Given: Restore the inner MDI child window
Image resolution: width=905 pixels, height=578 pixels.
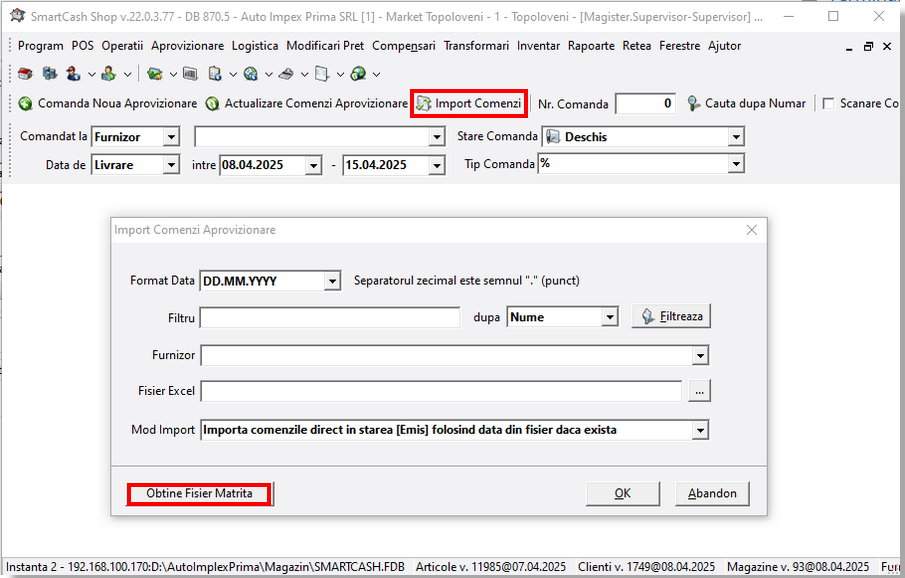Looking at the screenshot, I should [868, 47].
